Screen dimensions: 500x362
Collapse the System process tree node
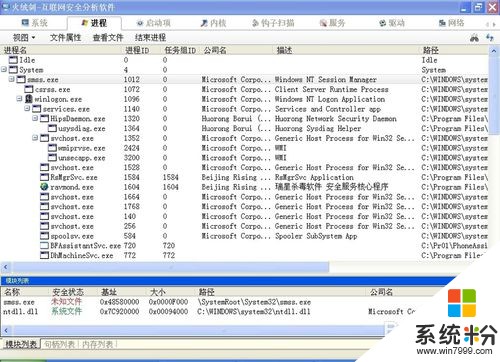click(x=4, y=69)
